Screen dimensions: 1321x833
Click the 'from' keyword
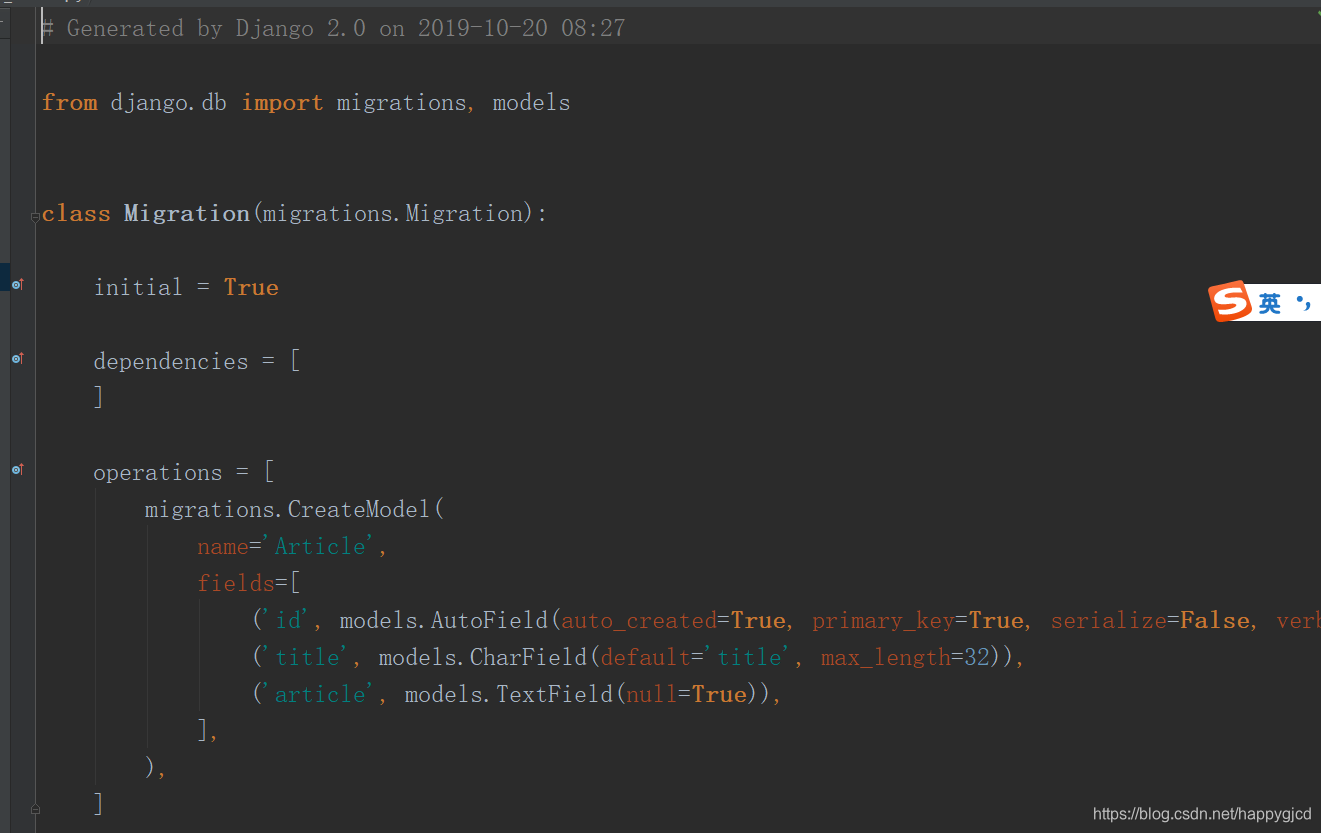tap(70, 103)
